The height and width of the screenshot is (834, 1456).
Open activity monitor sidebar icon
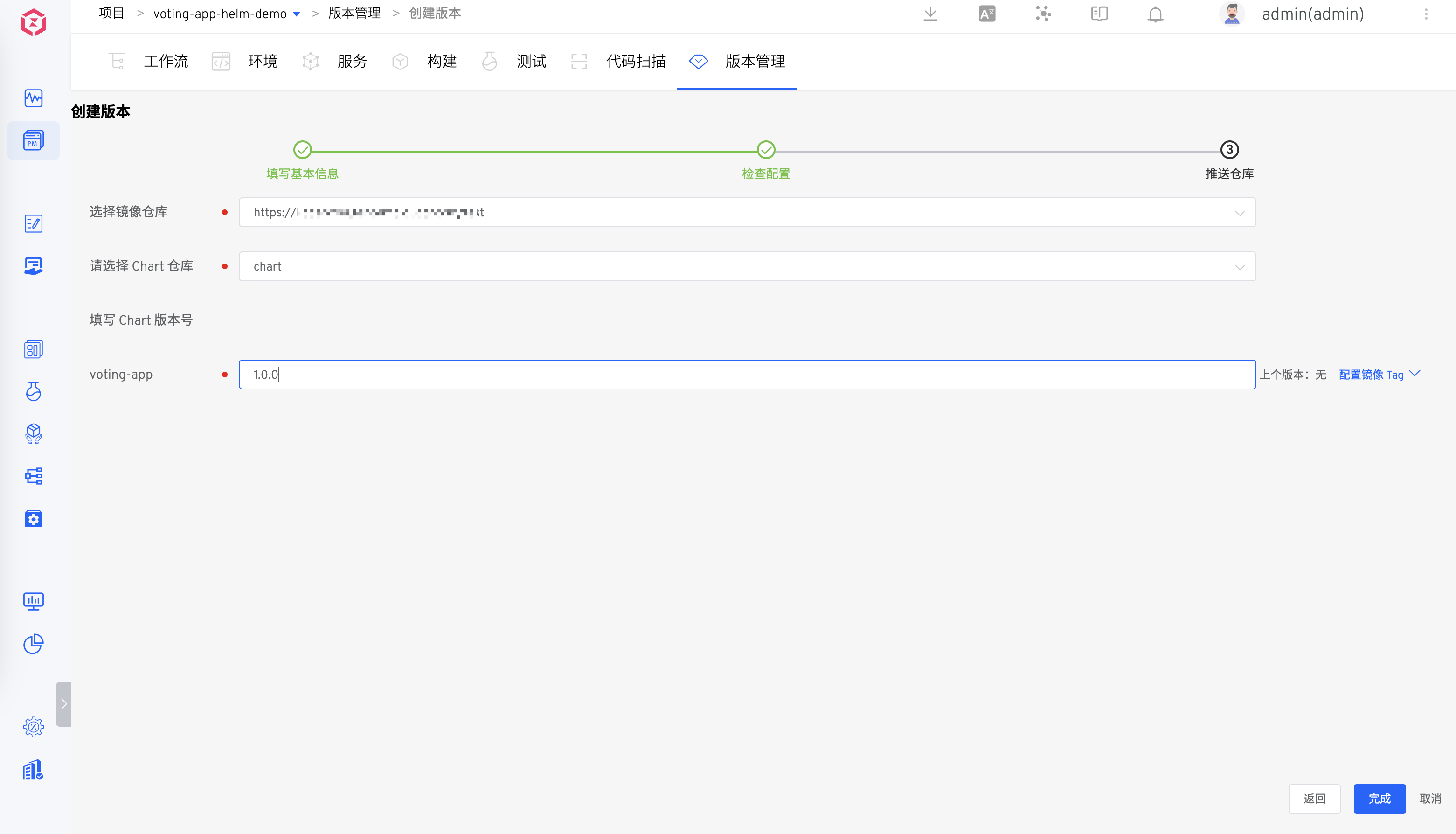coord(33,98)
